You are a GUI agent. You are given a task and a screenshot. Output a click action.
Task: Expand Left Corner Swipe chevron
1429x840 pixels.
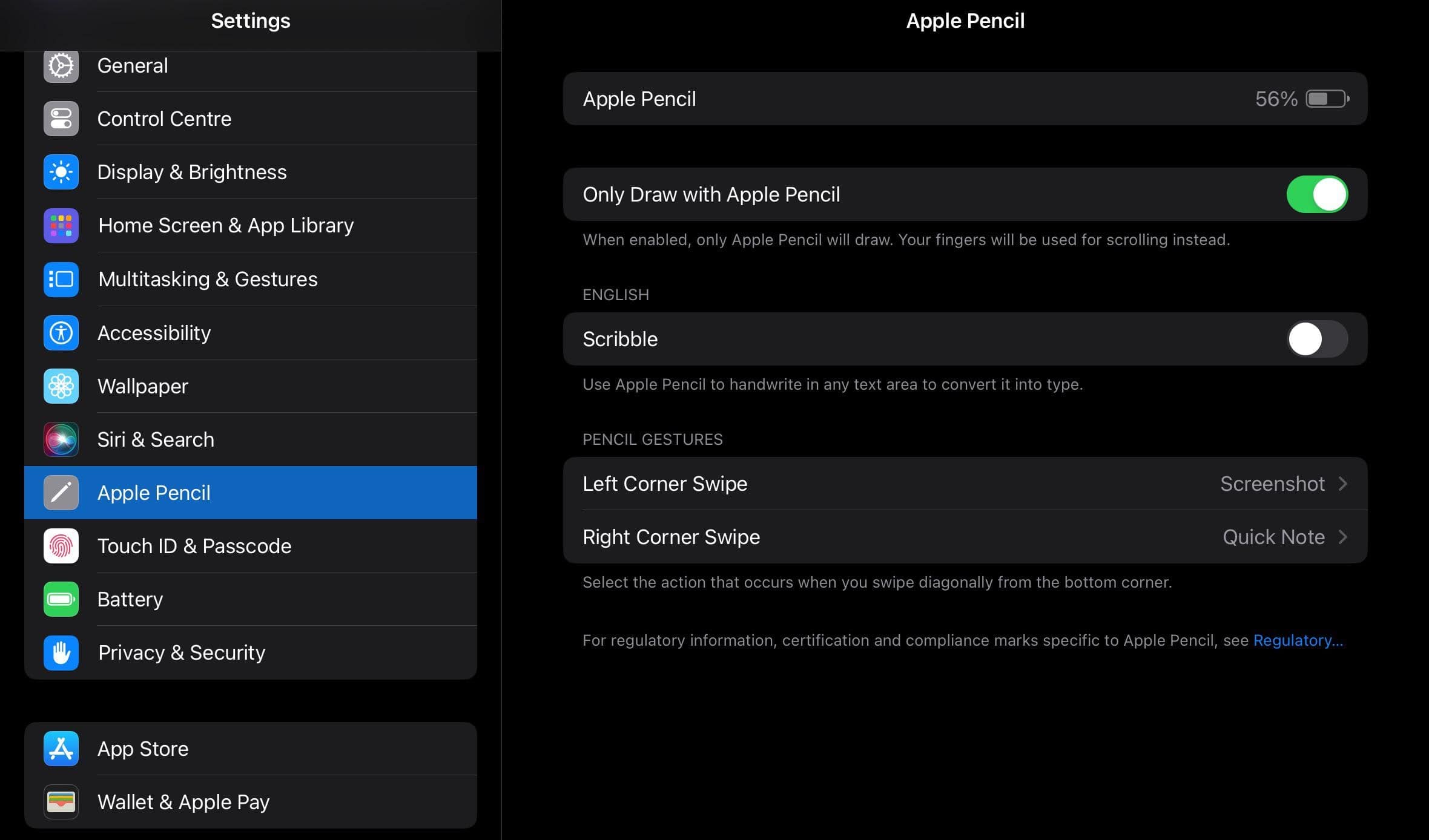1342,484
